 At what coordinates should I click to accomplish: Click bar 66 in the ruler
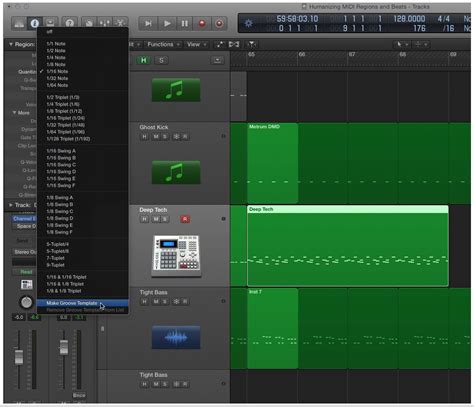[302, 54]
